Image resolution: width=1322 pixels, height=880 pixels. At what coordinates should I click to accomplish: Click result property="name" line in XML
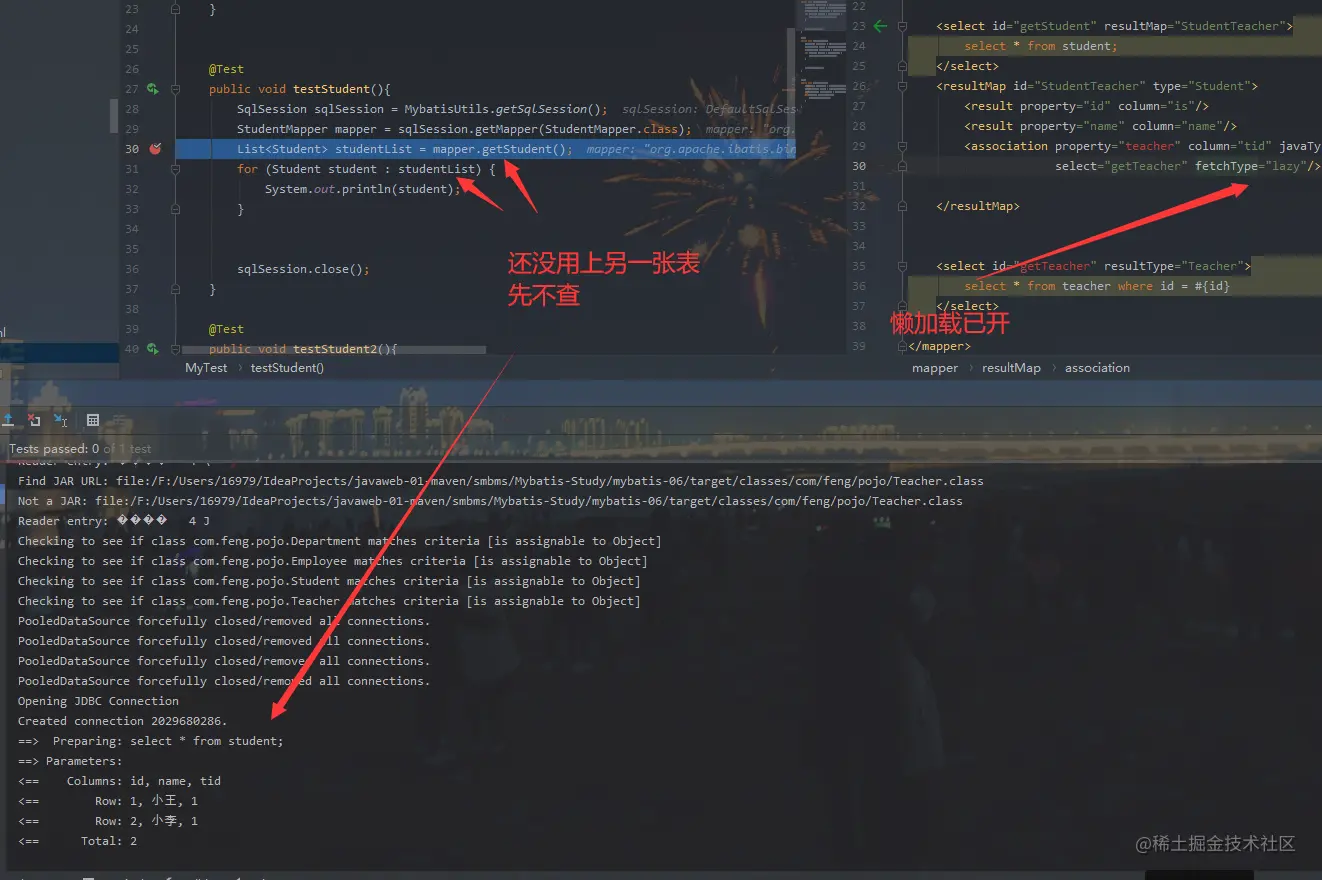pyautogui.click(x=1101, y=126)
